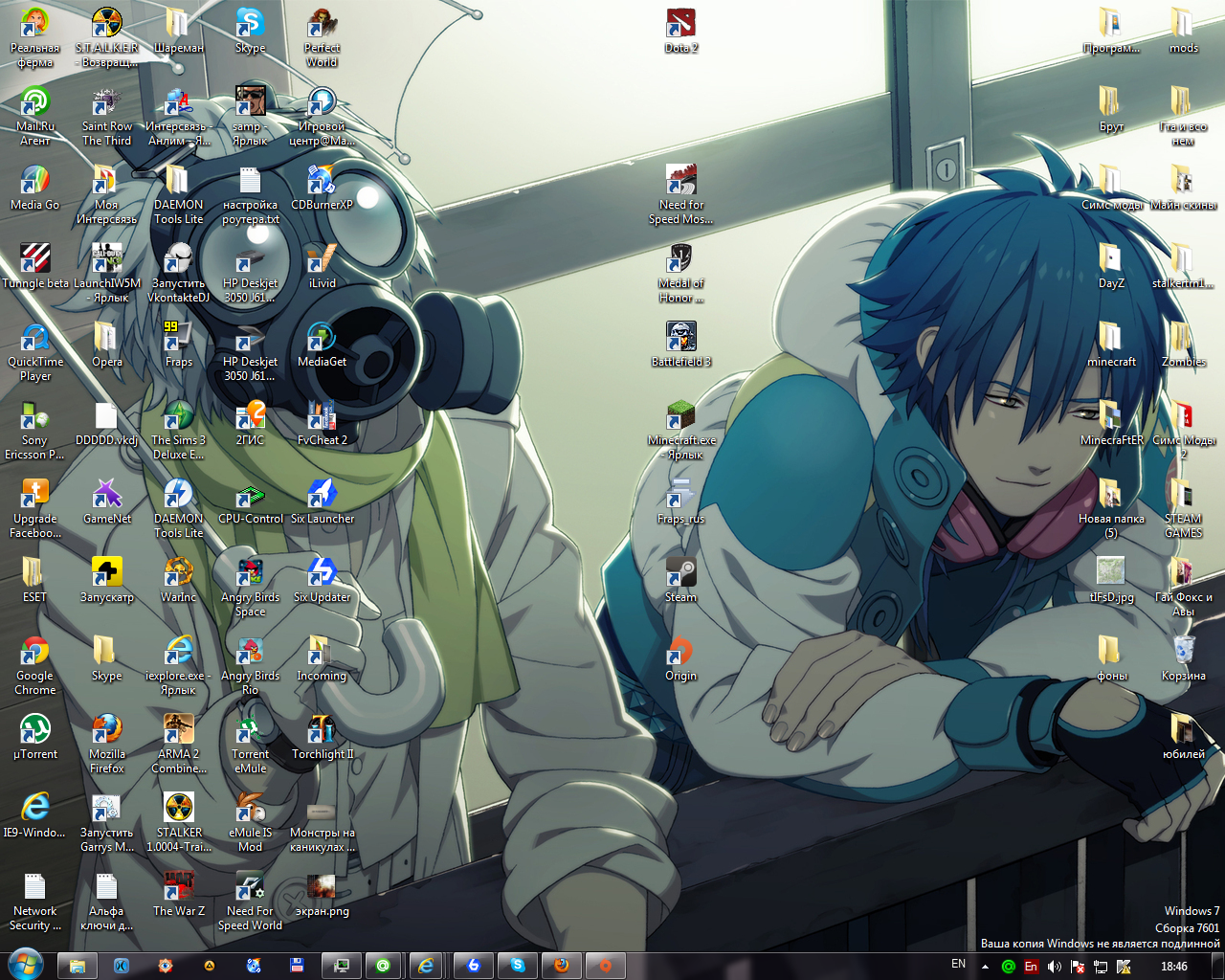Image resolution: width=1225 pixels, height=980 pixels.
Task: Select the Origin desktop shortcut
Action: [x=680, y=657]
